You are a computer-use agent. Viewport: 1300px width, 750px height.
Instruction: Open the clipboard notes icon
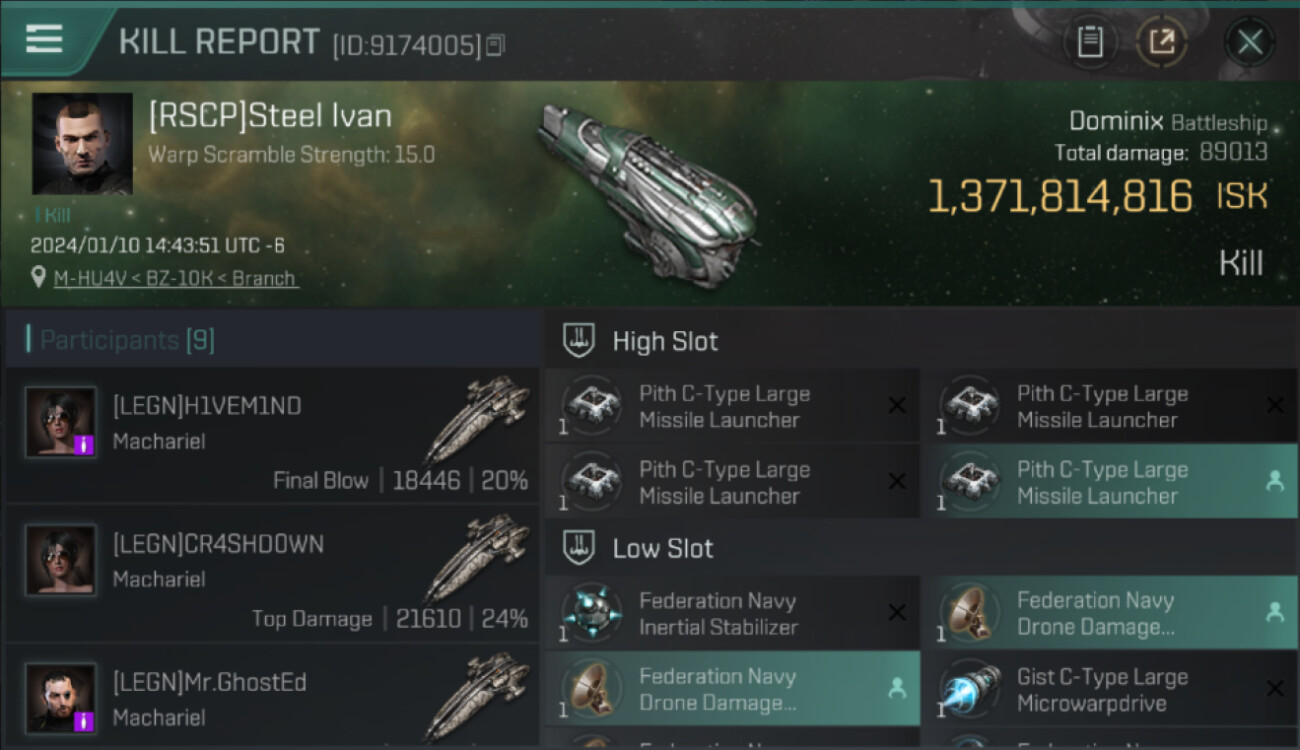(x=1089, y=42)
